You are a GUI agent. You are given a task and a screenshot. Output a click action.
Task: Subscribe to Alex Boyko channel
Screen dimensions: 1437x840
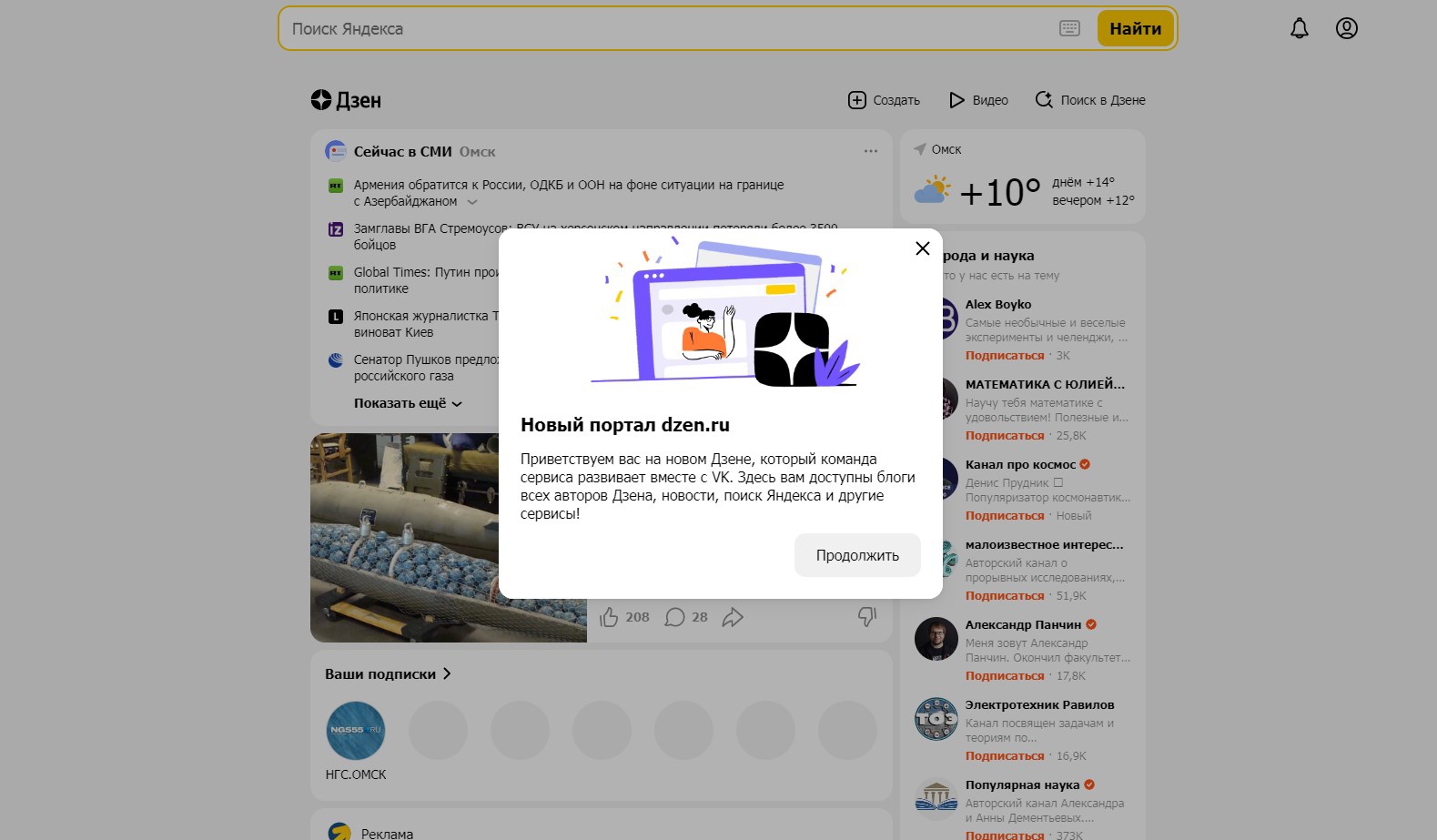pos(1005,356)
